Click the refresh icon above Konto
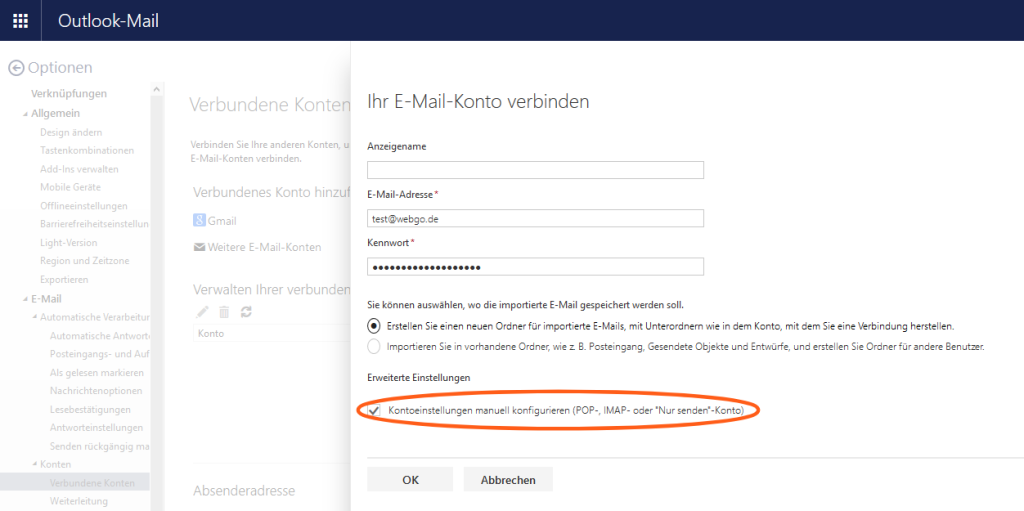Screen dimensions: 1024x511 coord(246,312)
